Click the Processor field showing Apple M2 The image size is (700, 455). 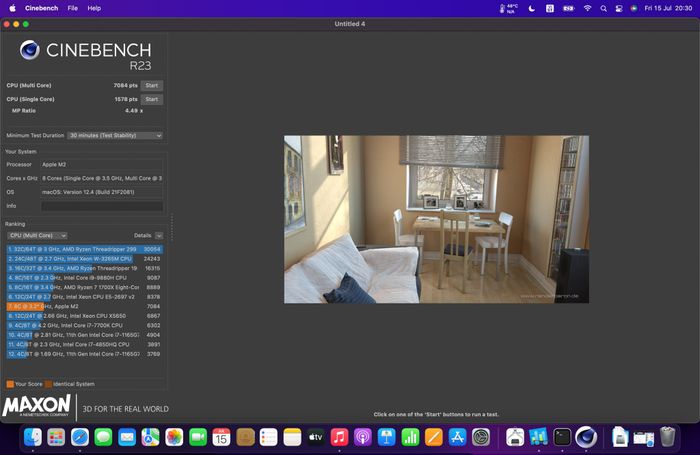tap(102, 164)
